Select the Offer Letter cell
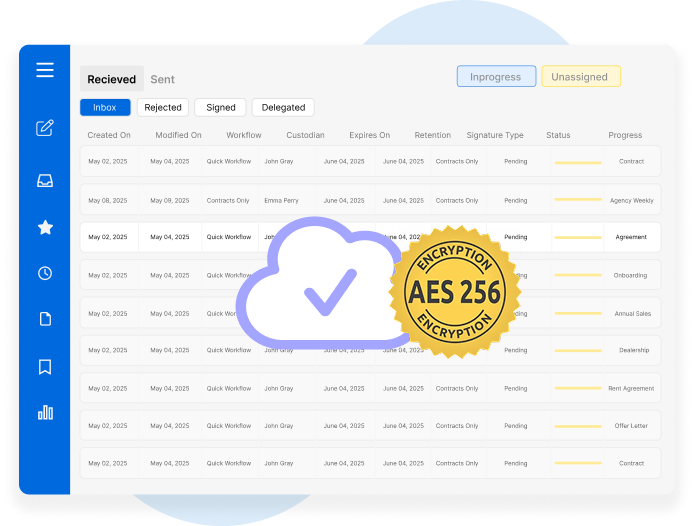The height and width of the screenshot is (526, 694). pos(631,426)
